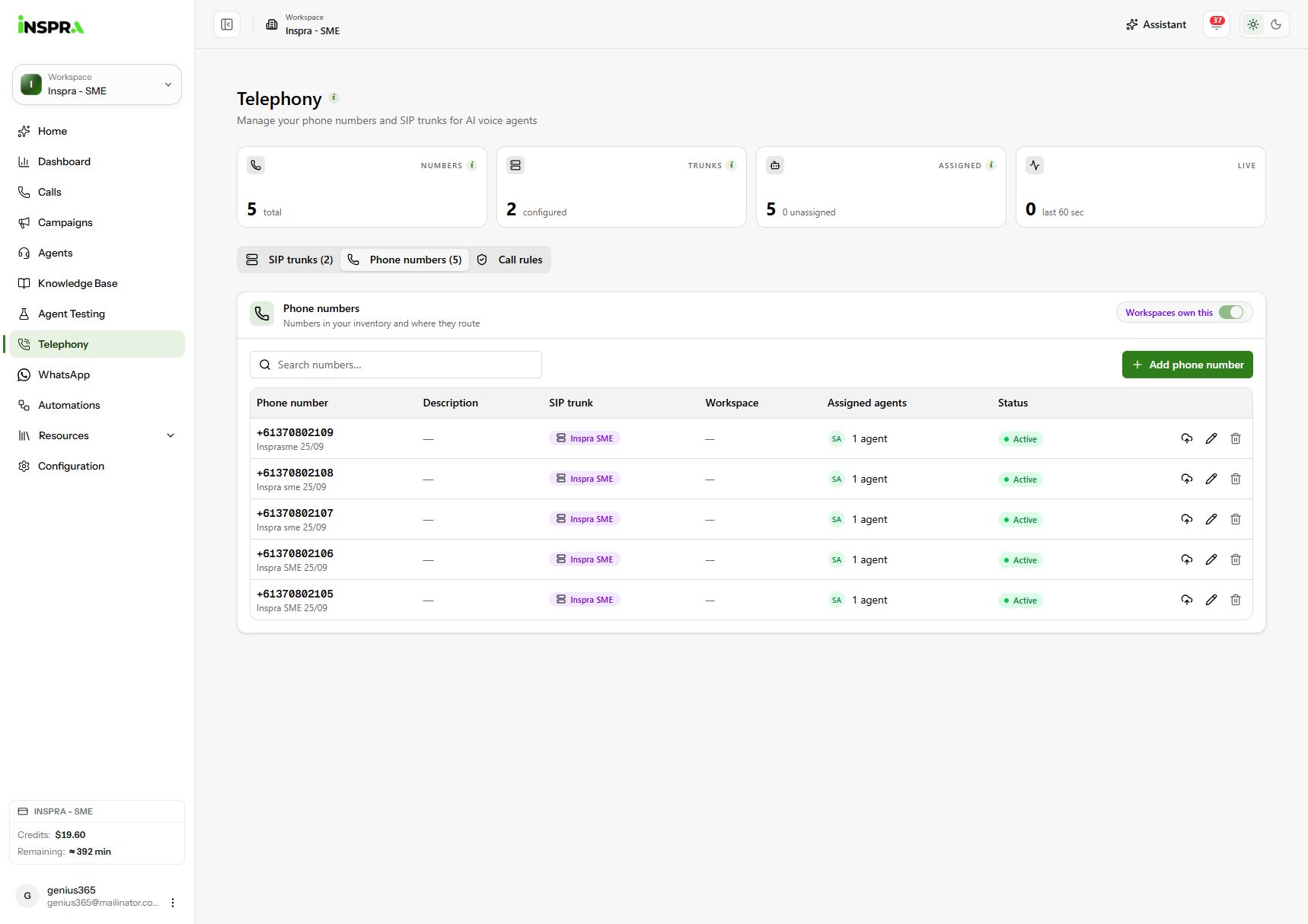1308x924 pixels.
Task: Delete phone number +61370802109
Action: (1236, 438)
